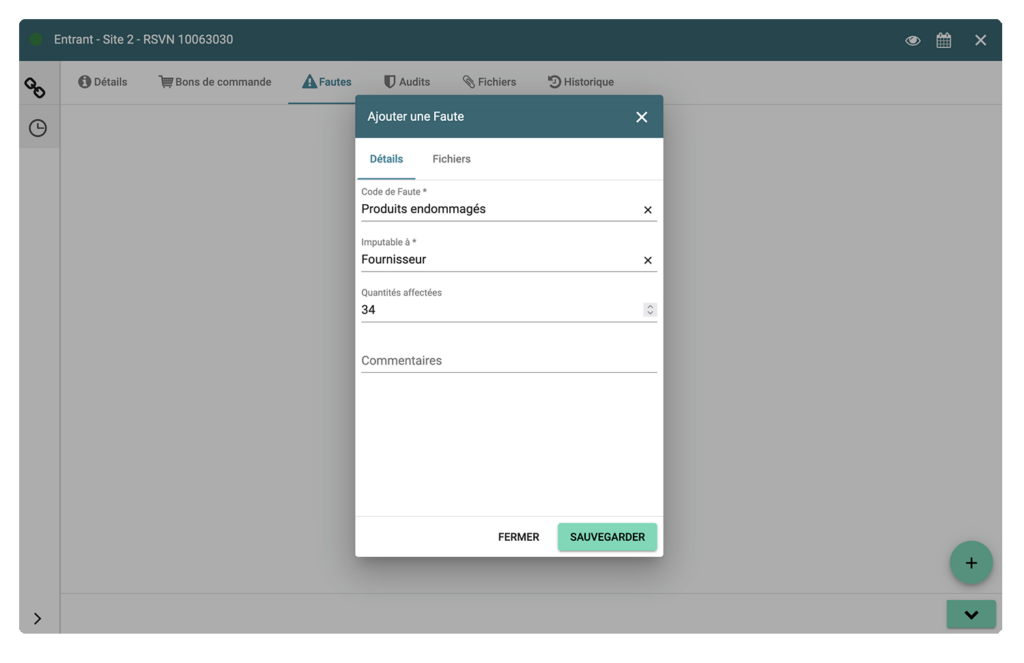Close the Entrant RSVN 10063030 window
This screenshot has width=1024, height=663.
(x=980, y=40)
